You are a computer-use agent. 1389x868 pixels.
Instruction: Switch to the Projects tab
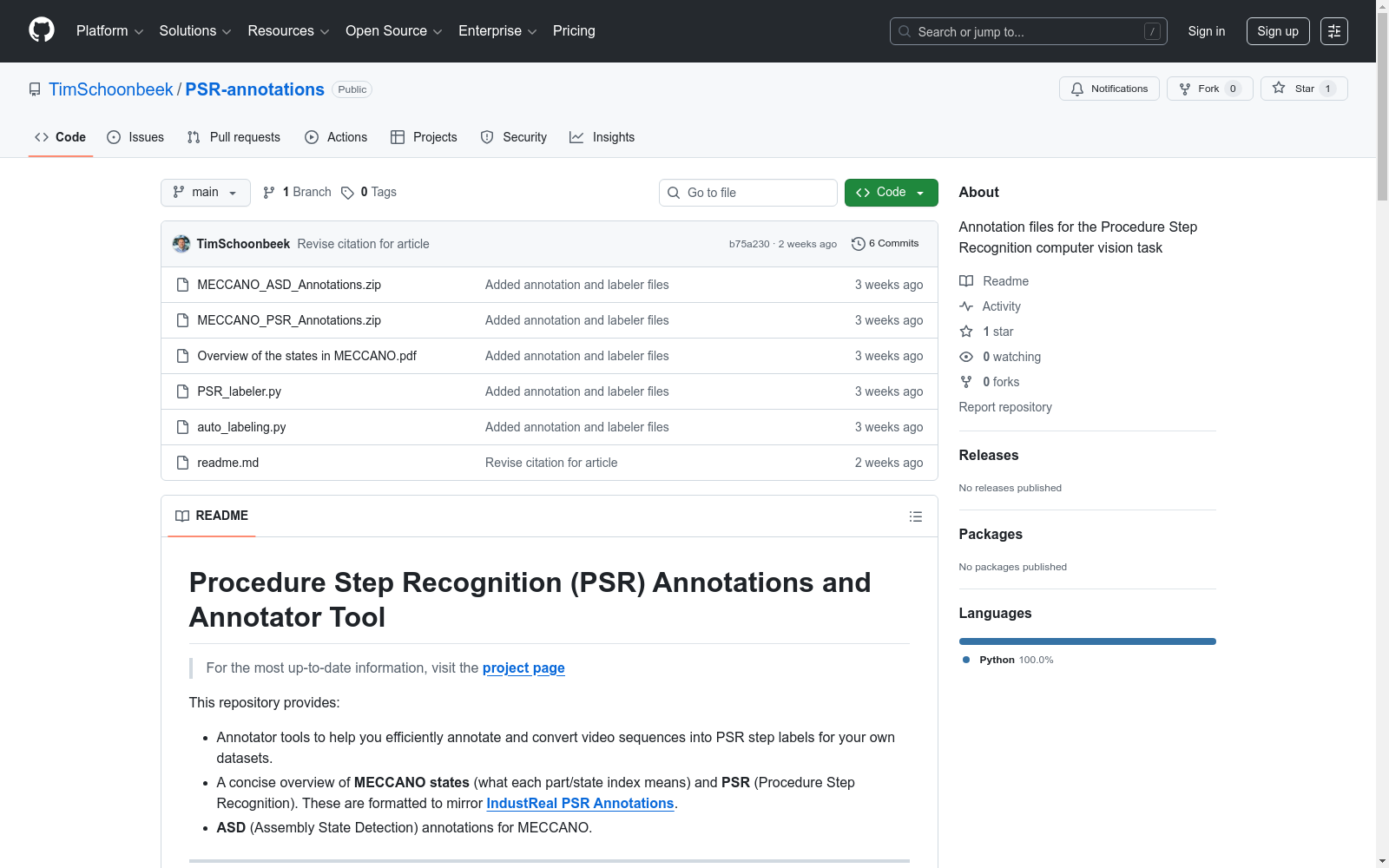[x=424, y=137]
